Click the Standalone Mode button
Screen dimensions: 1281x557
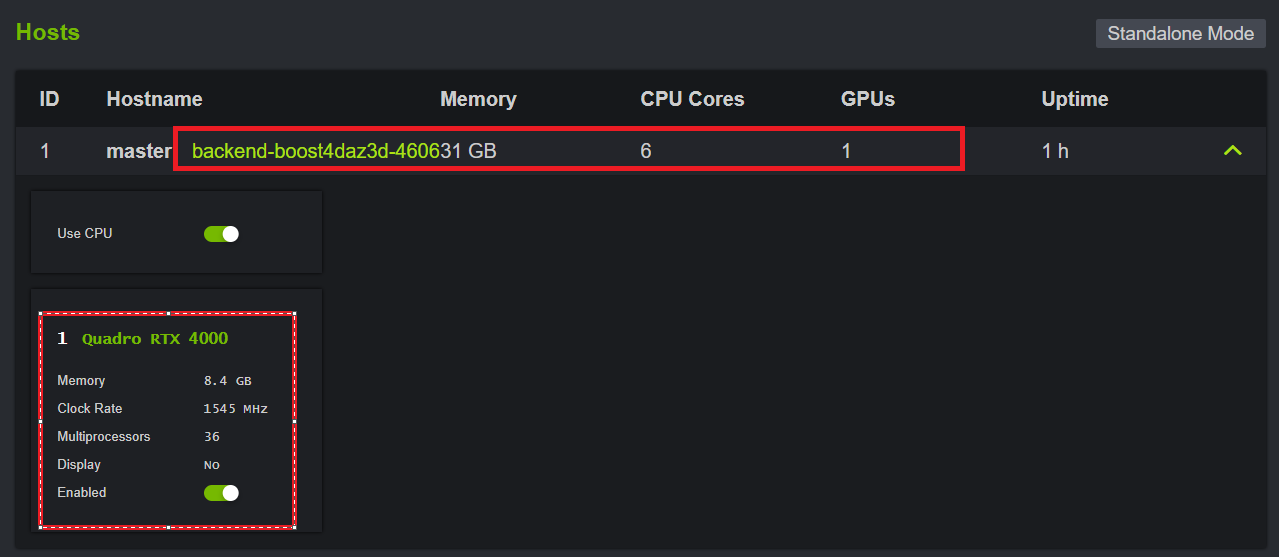1180,33
